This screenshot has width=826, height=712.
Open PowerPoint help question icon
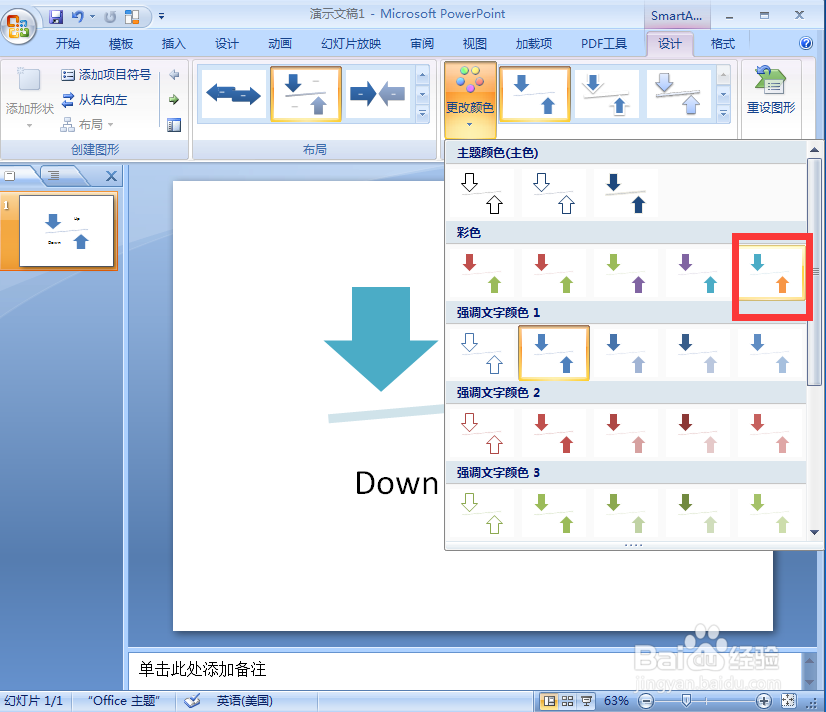coord(805,43)
